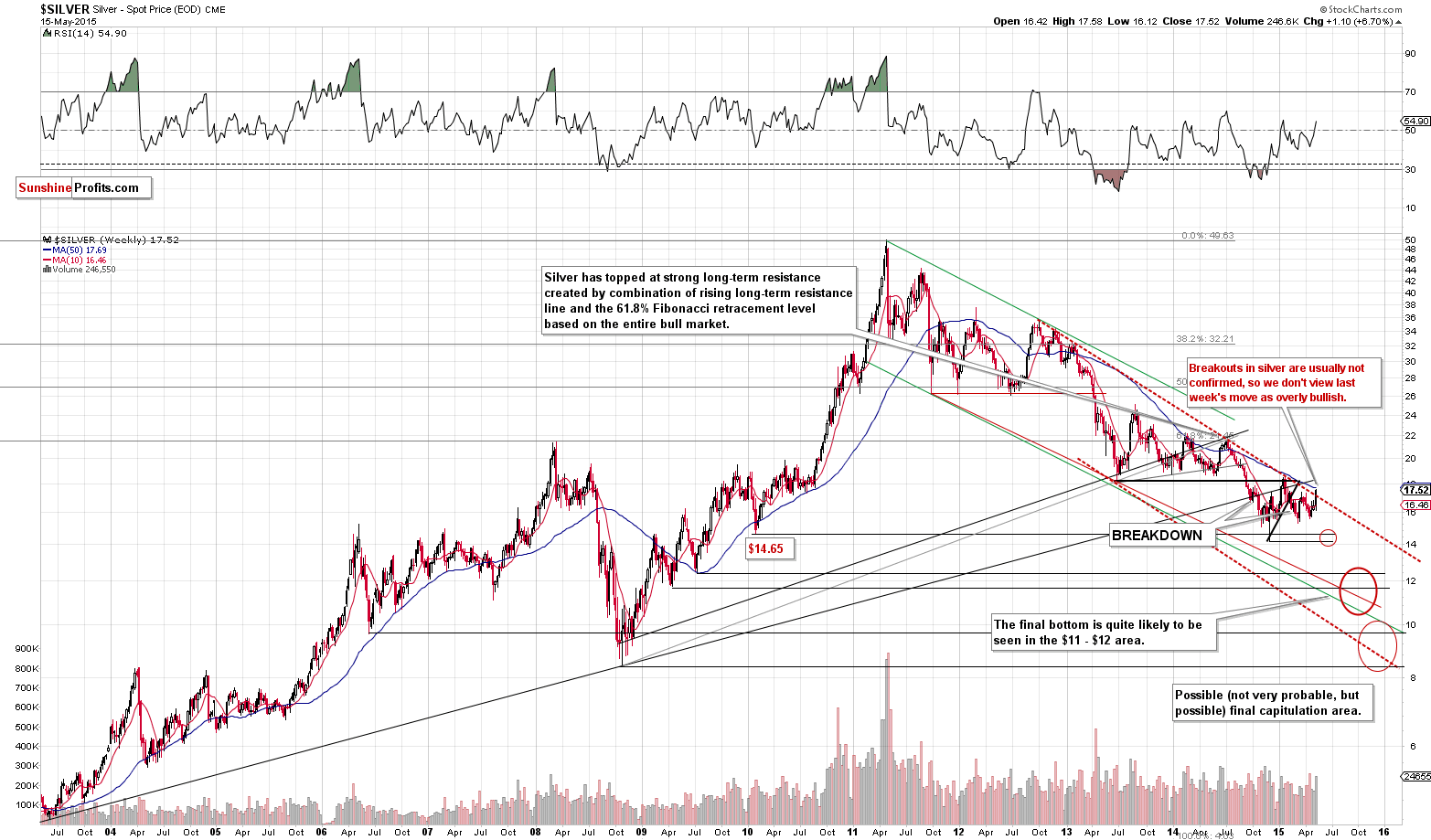Select the Open 16.42 value
Image resolution: width=1431 pixels, height=840 pixels.
1019,22
